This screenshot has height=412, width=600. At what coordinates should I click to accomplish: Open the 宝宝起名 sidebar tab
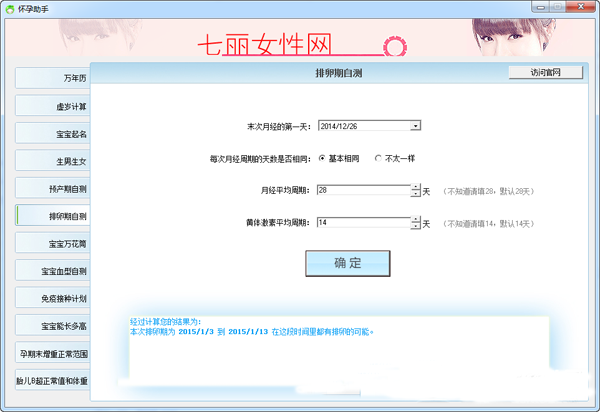(53, 134)
